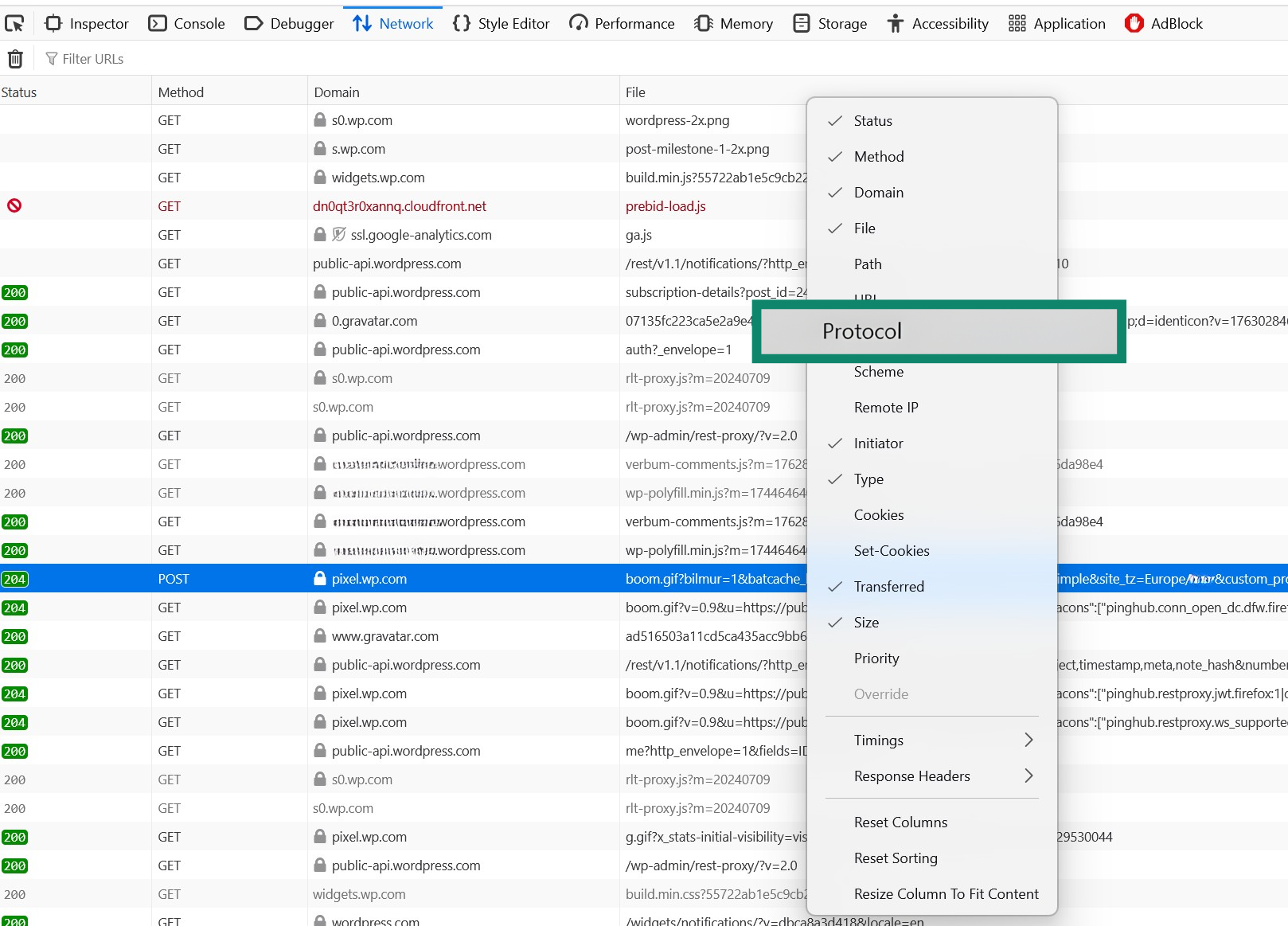Clear all network requests with trash icon
The image size is (1288, 926).
pos(15,58)
